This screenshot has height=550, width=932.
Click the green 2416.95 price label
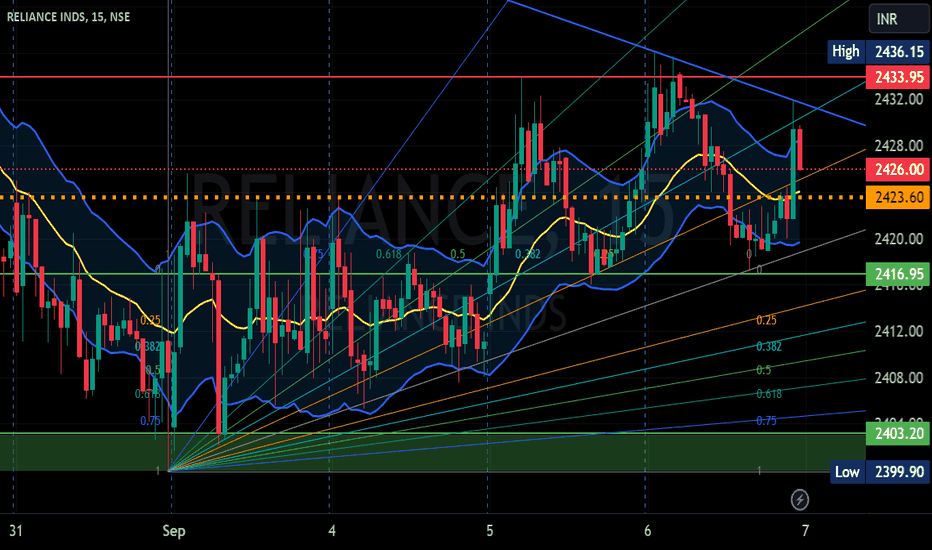pos(896,274)
